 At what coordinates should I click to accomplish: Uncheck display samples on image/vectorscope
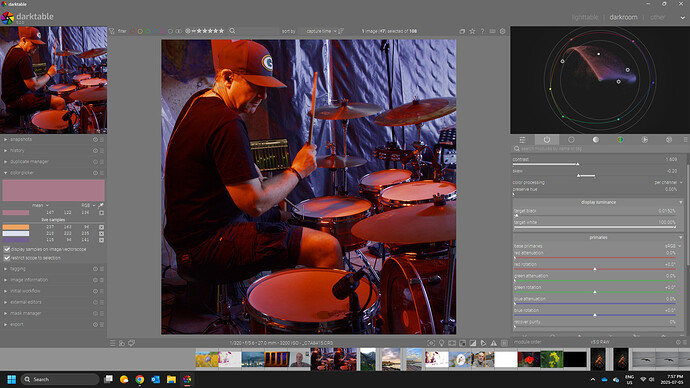pos(7,249)
